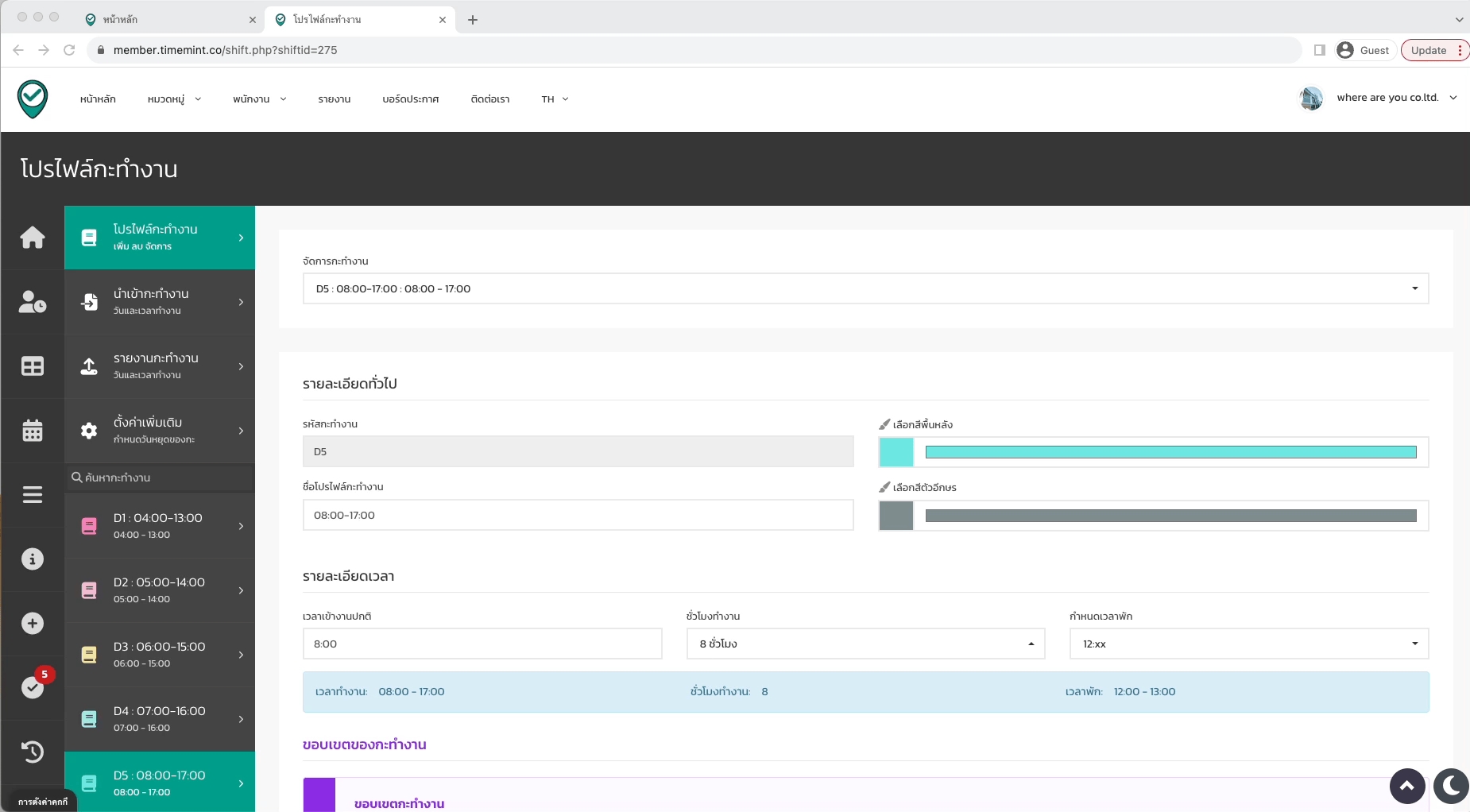1470x812 pixels.
Task: Open the จัดการกะทำงาน shift dropdown
Action: click(x=865, y=288)
